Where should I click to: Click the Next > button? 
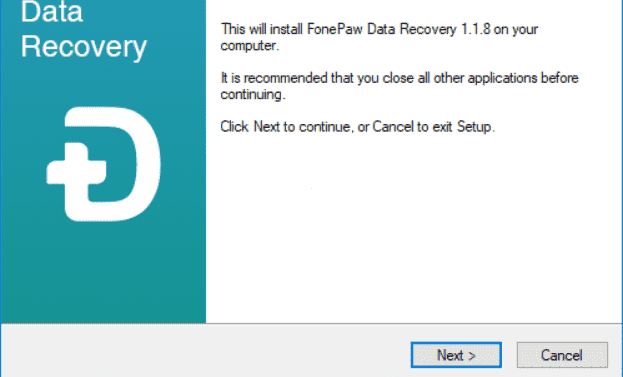[x=456, y=355]
